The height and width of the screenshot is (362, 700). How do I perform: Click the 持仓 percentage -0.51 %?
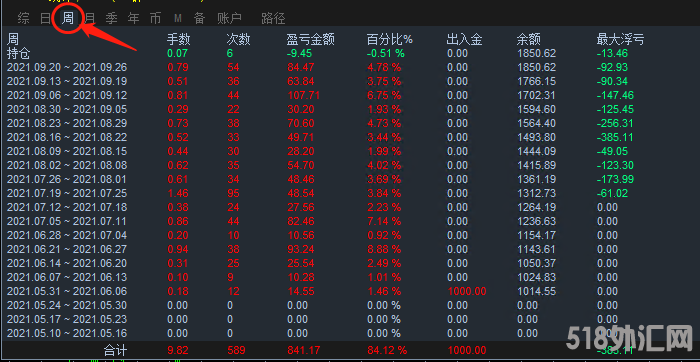pyautogui.click(x=385, y=54)
